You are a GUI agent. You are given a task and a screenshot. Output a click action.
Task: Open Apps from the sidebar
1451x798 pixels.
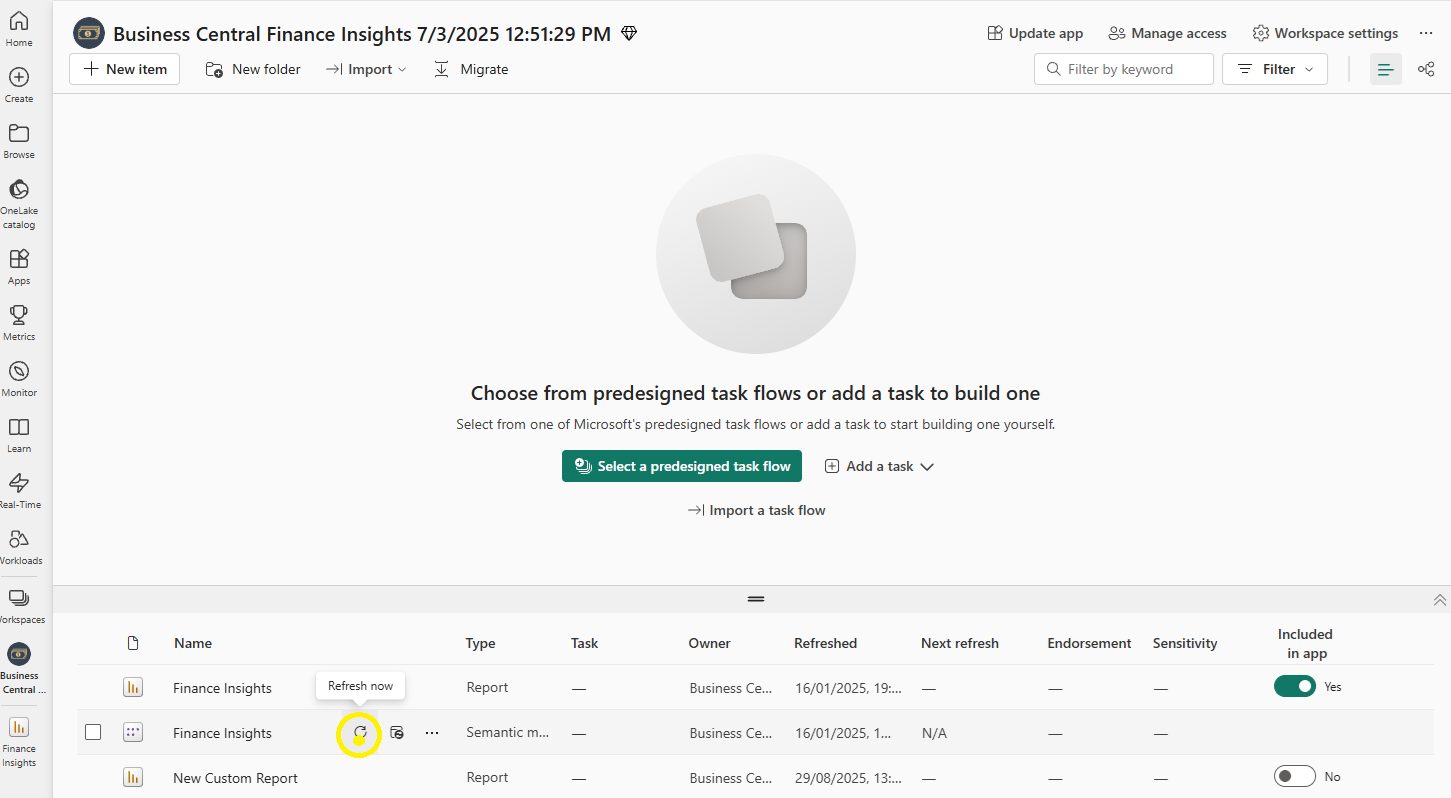pyautogui.click(x=19, y=267)
